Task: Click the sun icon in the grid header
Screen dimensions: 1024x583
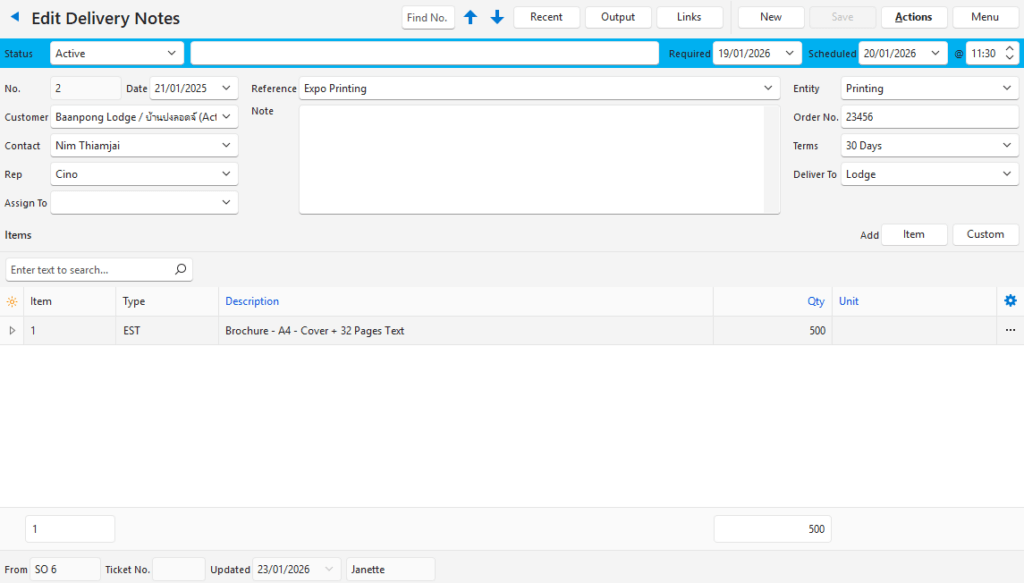Action: coord(12,301)
